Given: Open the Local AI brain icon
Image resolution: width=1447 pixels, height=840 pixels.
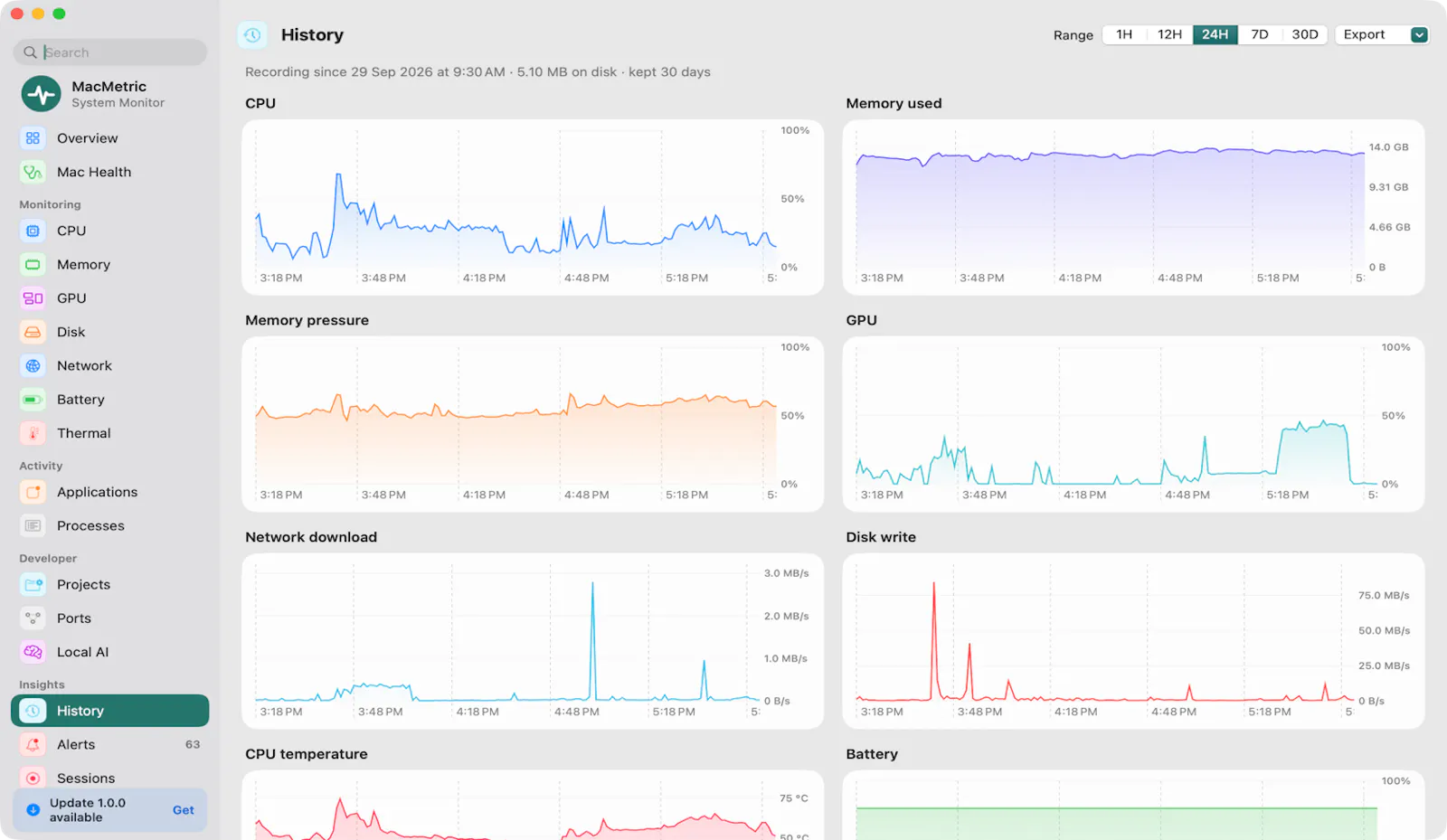Looking at the screenshot, I should point(33,652).
